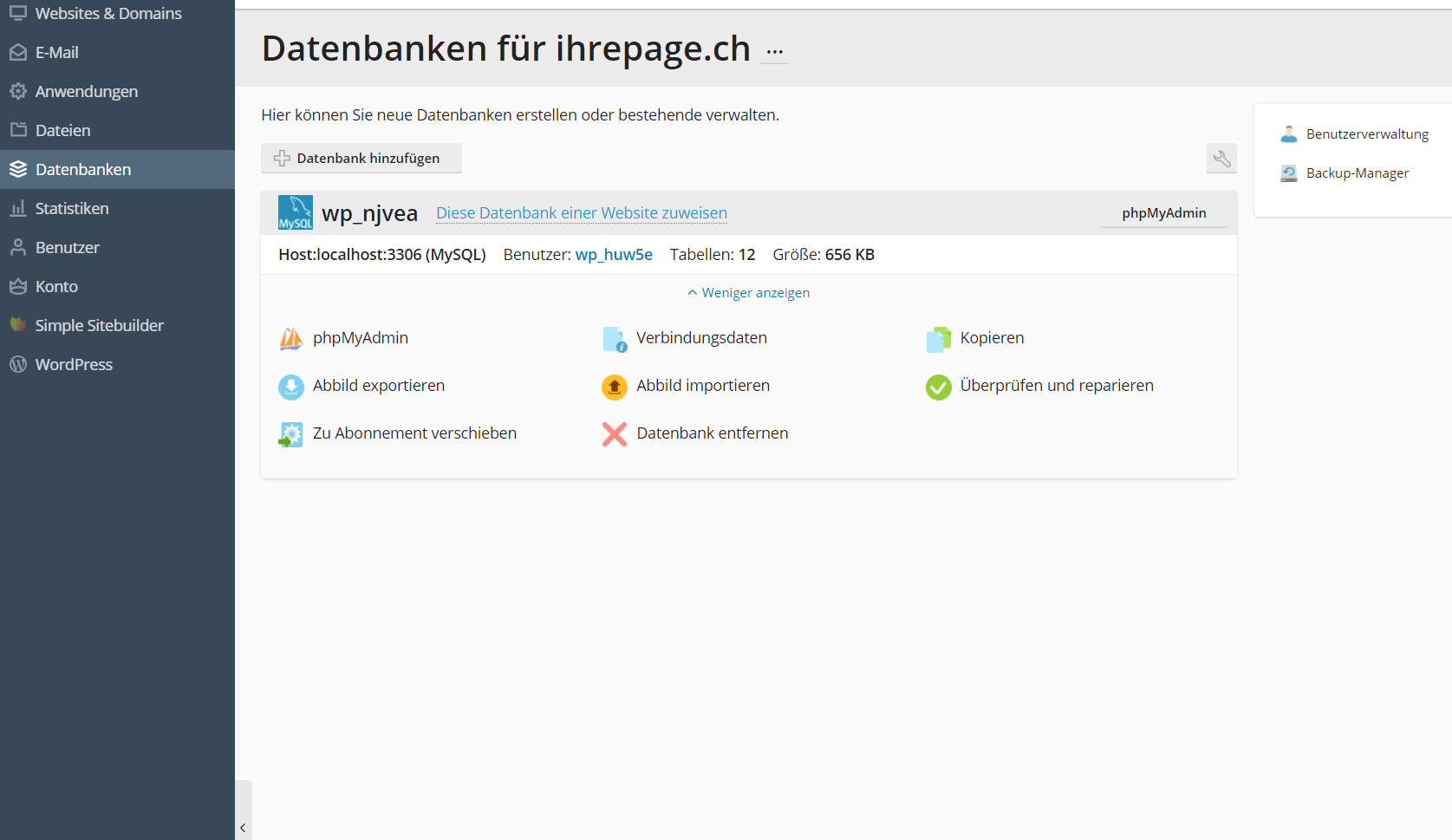Move database with Zu Abonnement verschieben
The image size is (1452, 840).
coord(414,433)
